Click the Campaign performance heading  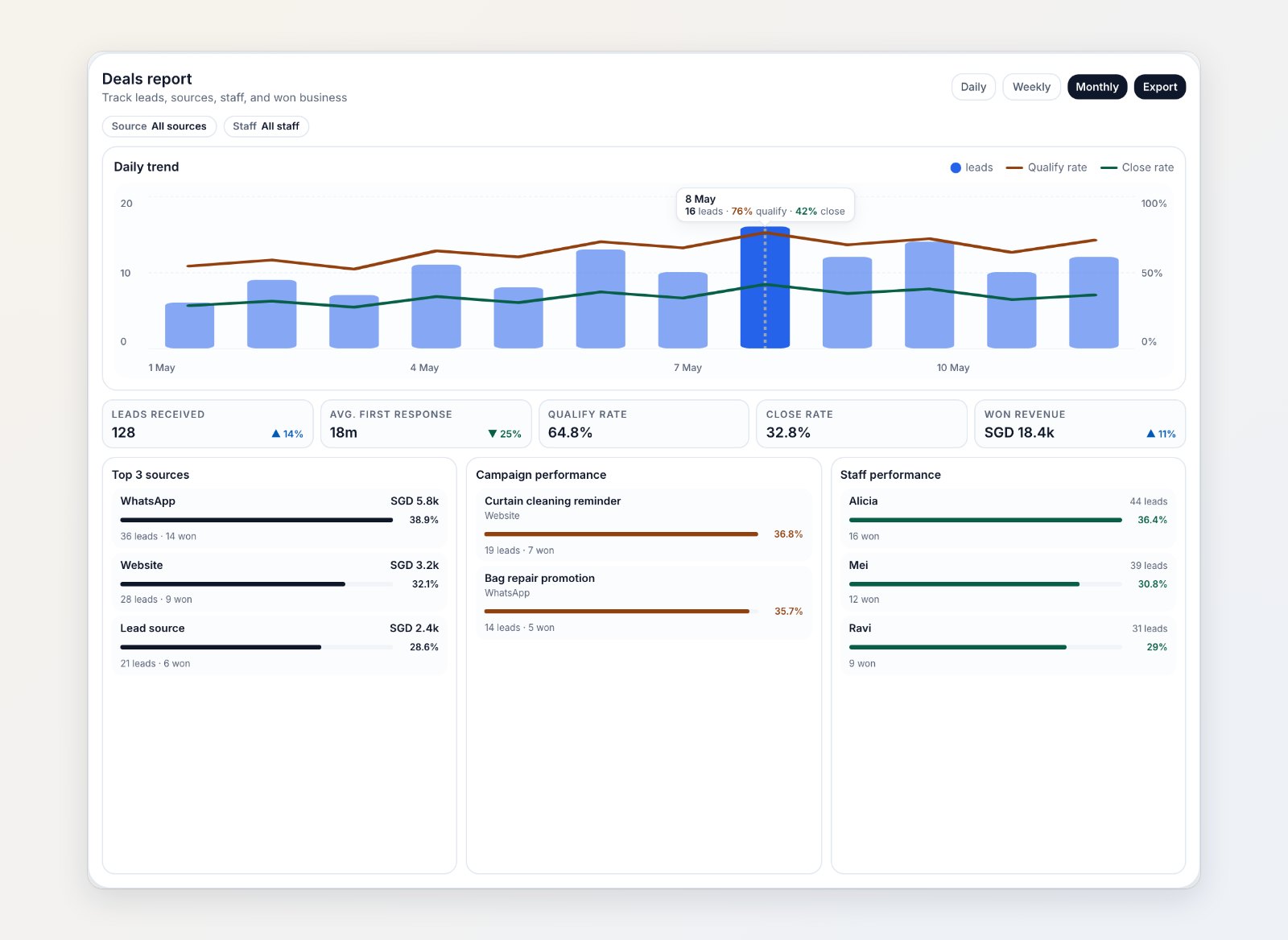(x=541, y=475)
